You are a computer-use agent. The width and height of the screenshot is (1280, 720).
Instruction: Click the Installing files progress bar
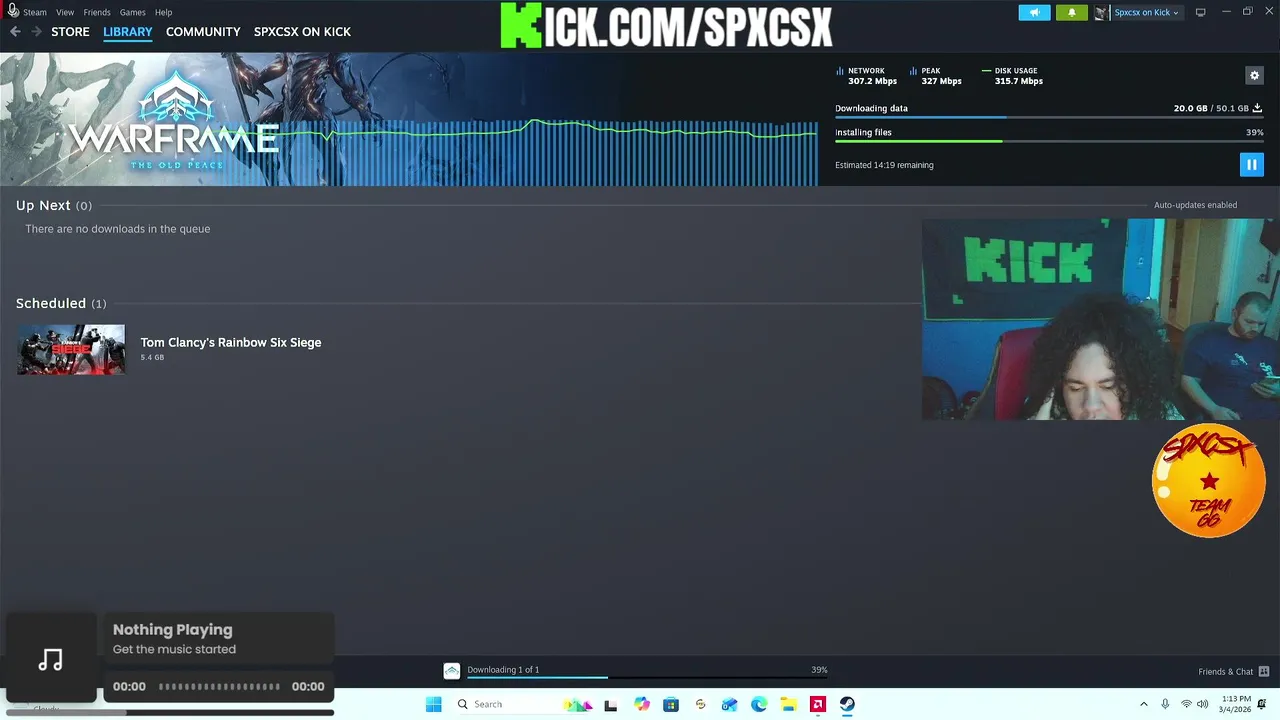click(1049, 141)
